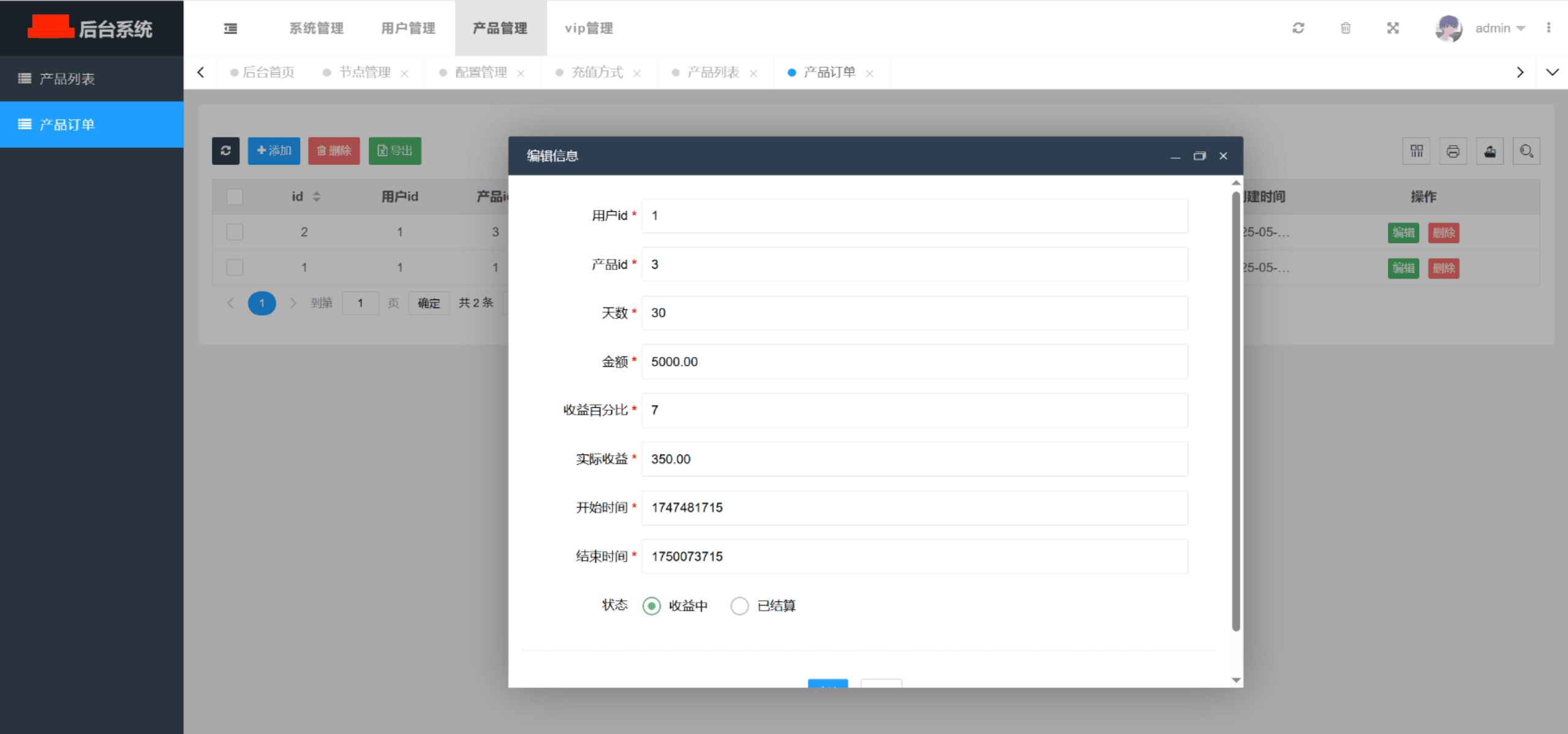
Task: Switch to the vip管理 menu
Action: coord(587,28)
